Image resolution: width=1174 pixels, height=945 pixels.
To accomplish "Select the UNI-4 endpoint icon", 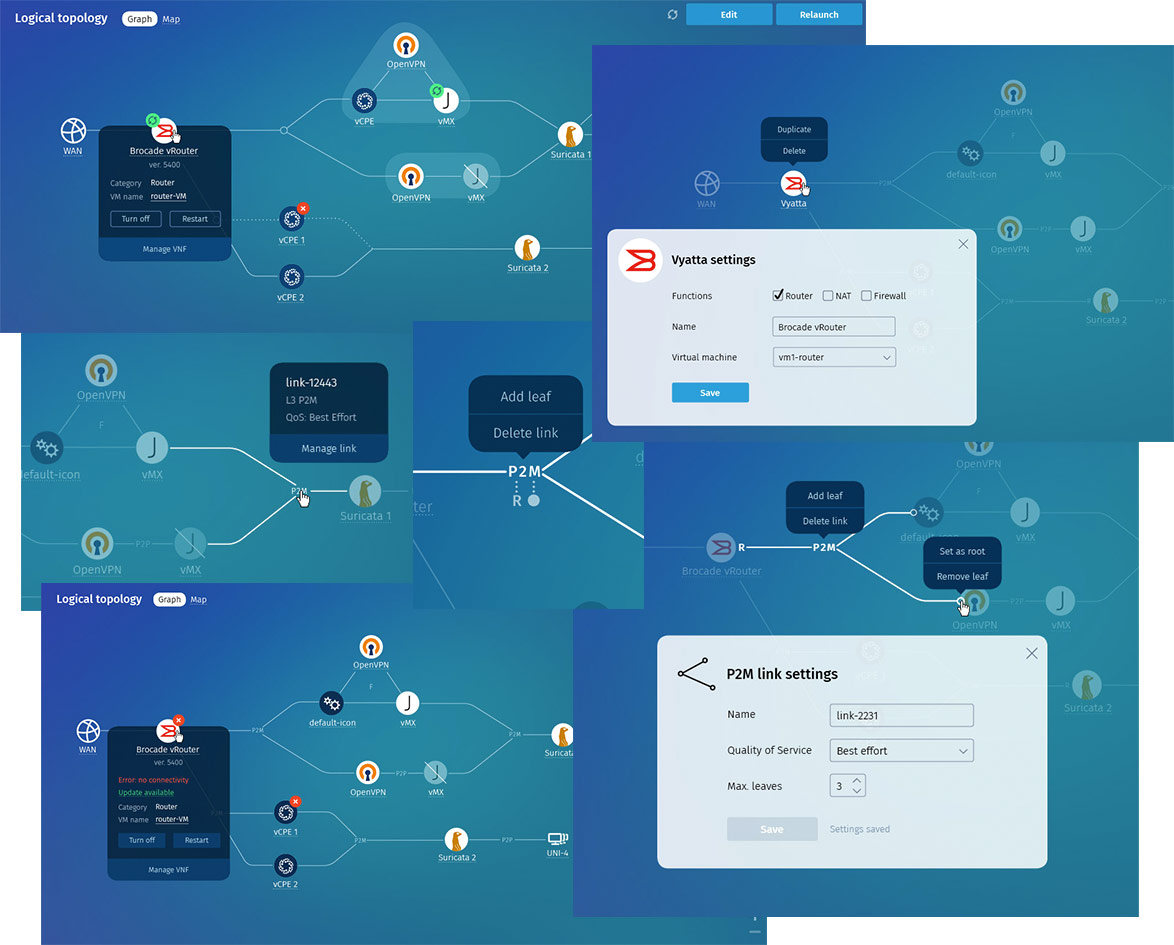I will (557, 840).
